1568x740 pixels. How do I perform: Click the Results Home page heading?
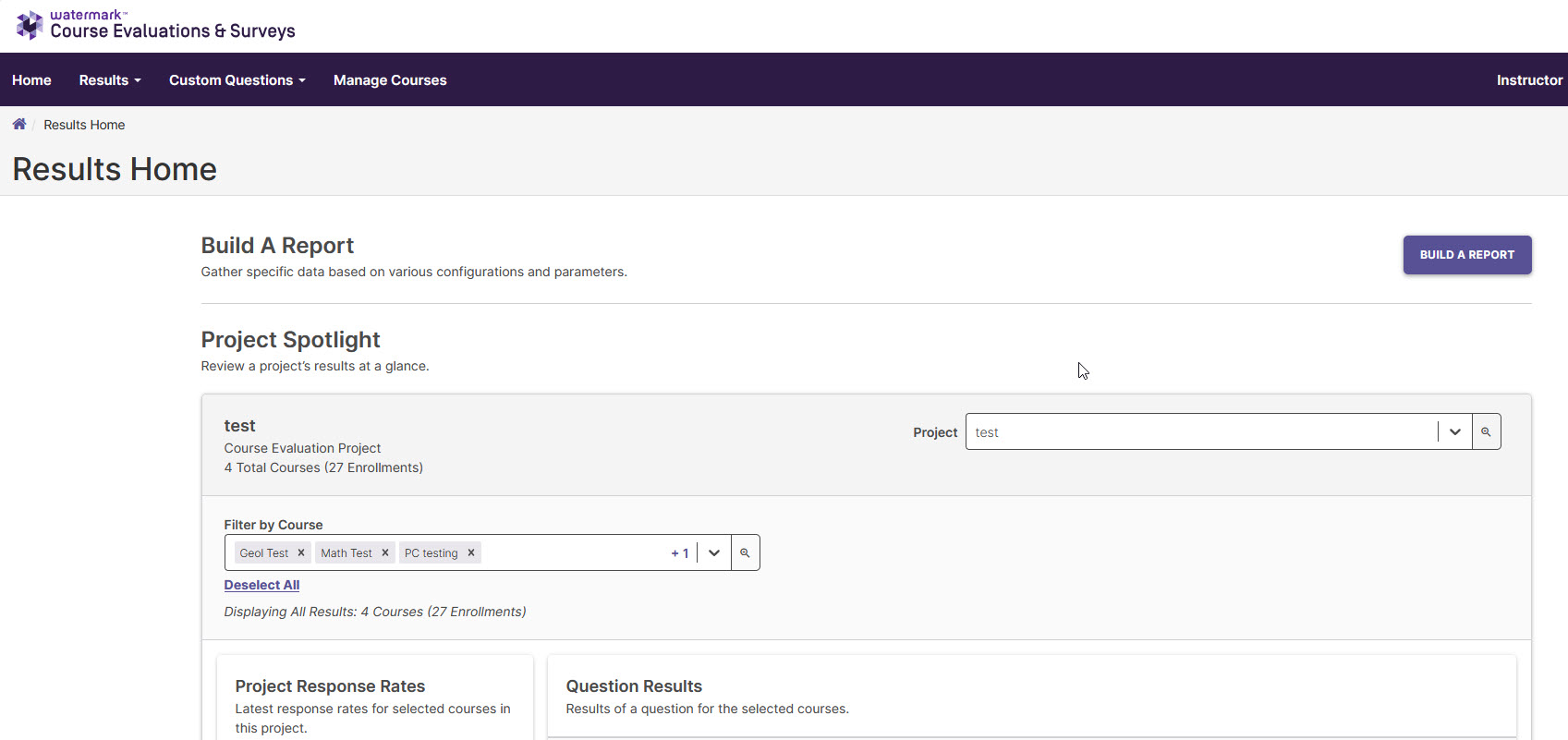coord(115,169)
